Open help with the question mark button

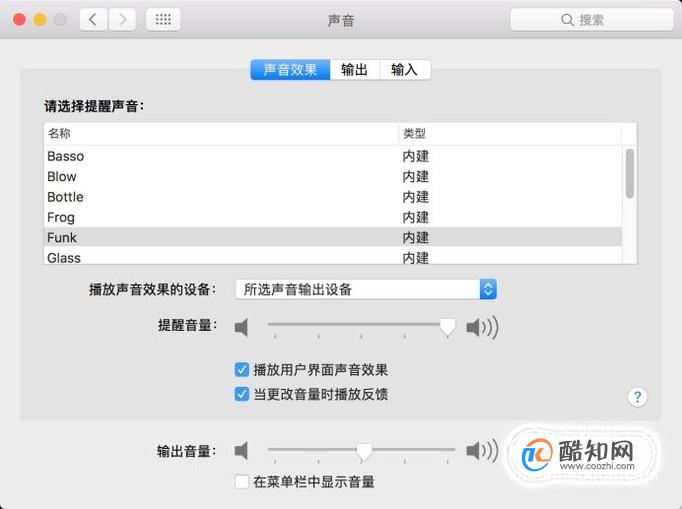point(637,397)
